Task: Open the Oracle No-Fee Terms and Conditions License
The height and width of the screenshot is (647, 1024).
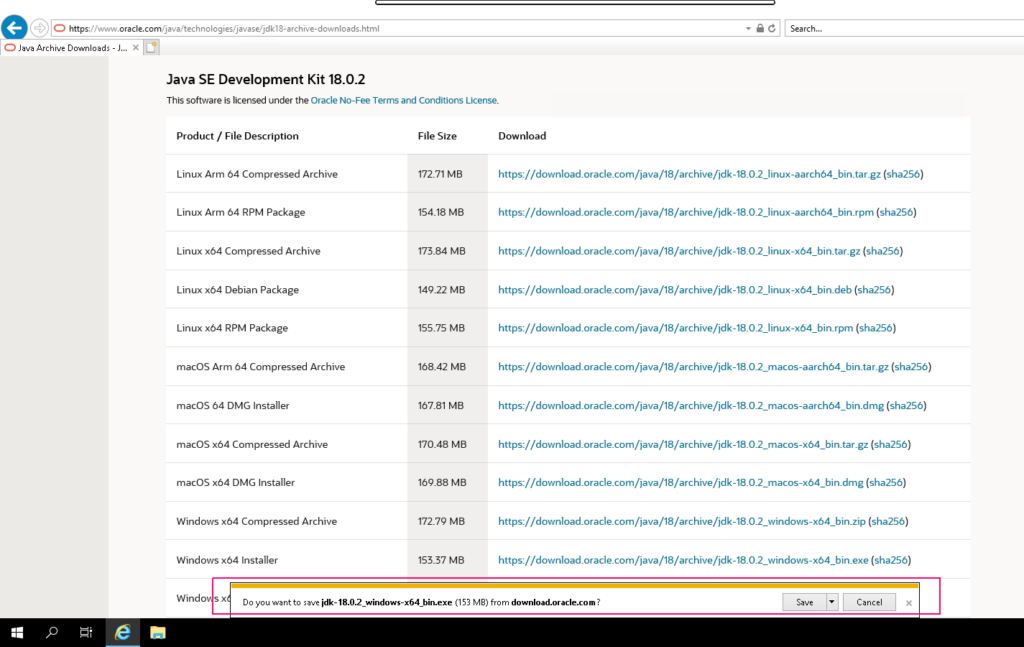Action: pos(404,100)
